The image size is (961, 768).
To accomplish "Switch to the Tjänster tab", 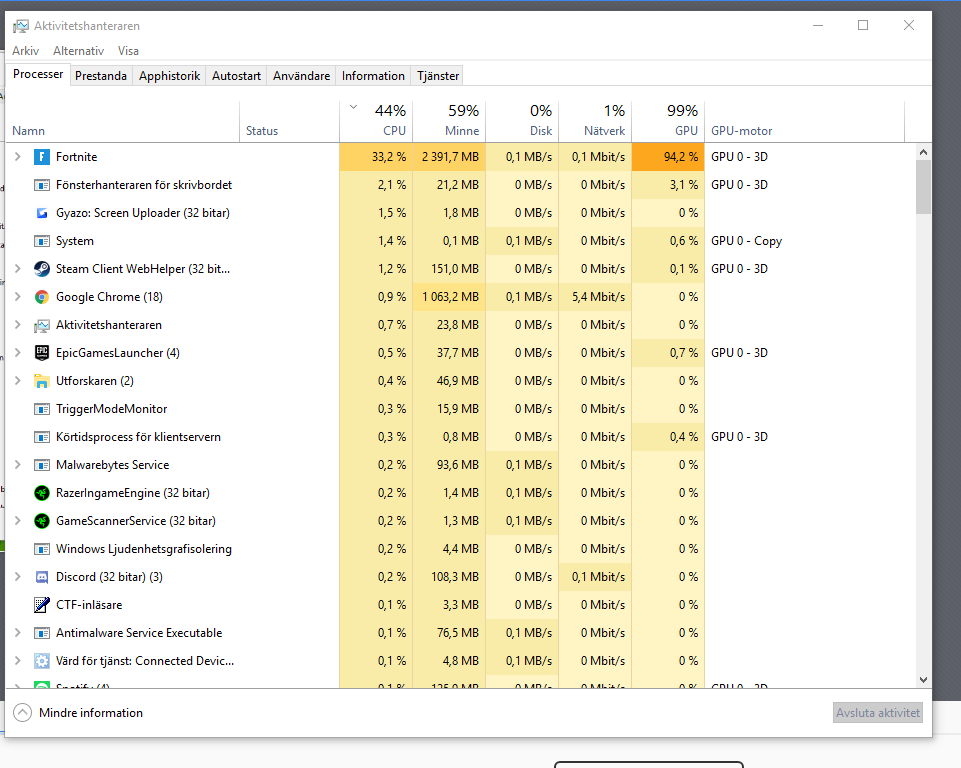I will [438, 76].
